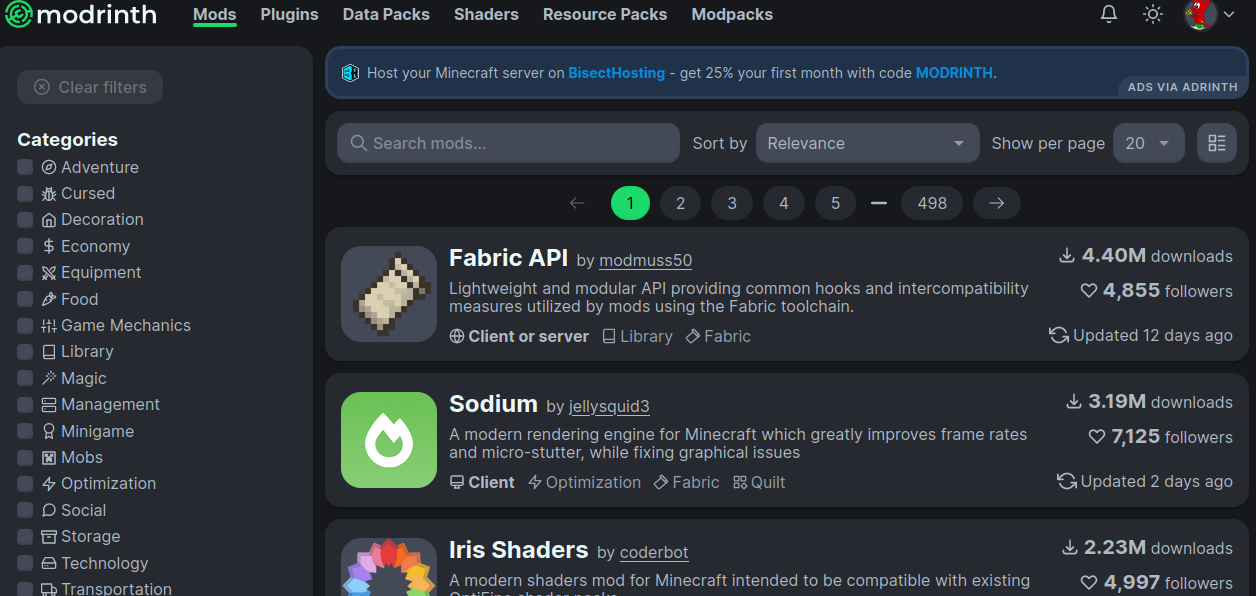The height and width of the screenshot is (596, 1256).
Task: Visit modmuss50's author profile
Action: point(645,260)
